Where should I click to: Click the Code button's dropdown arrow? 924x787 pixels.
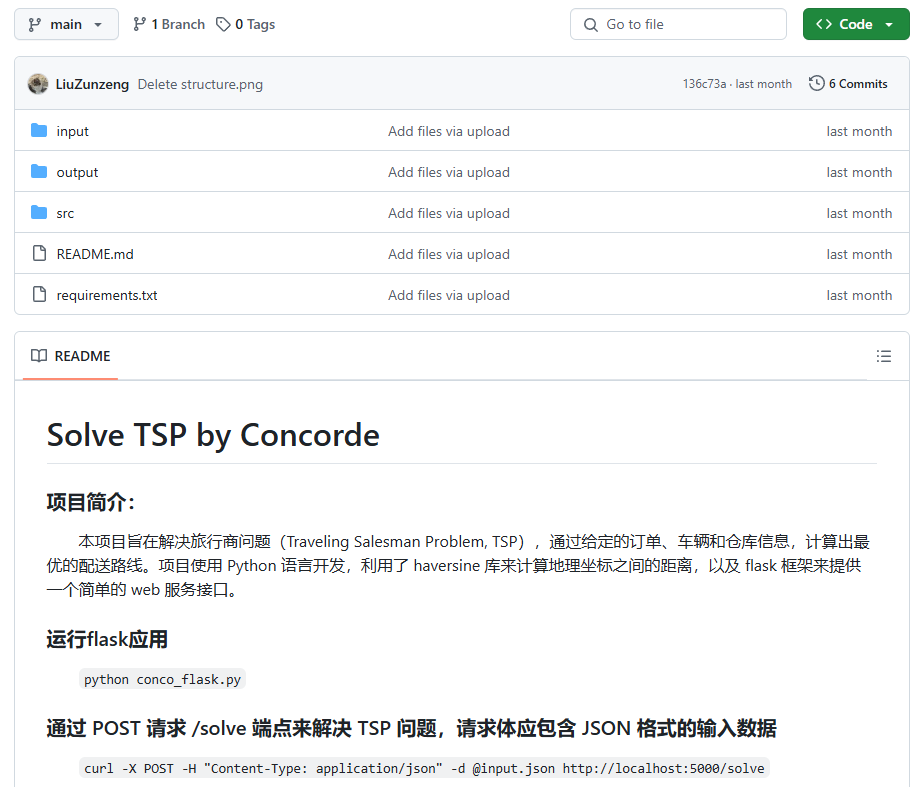tap(889, 25)
